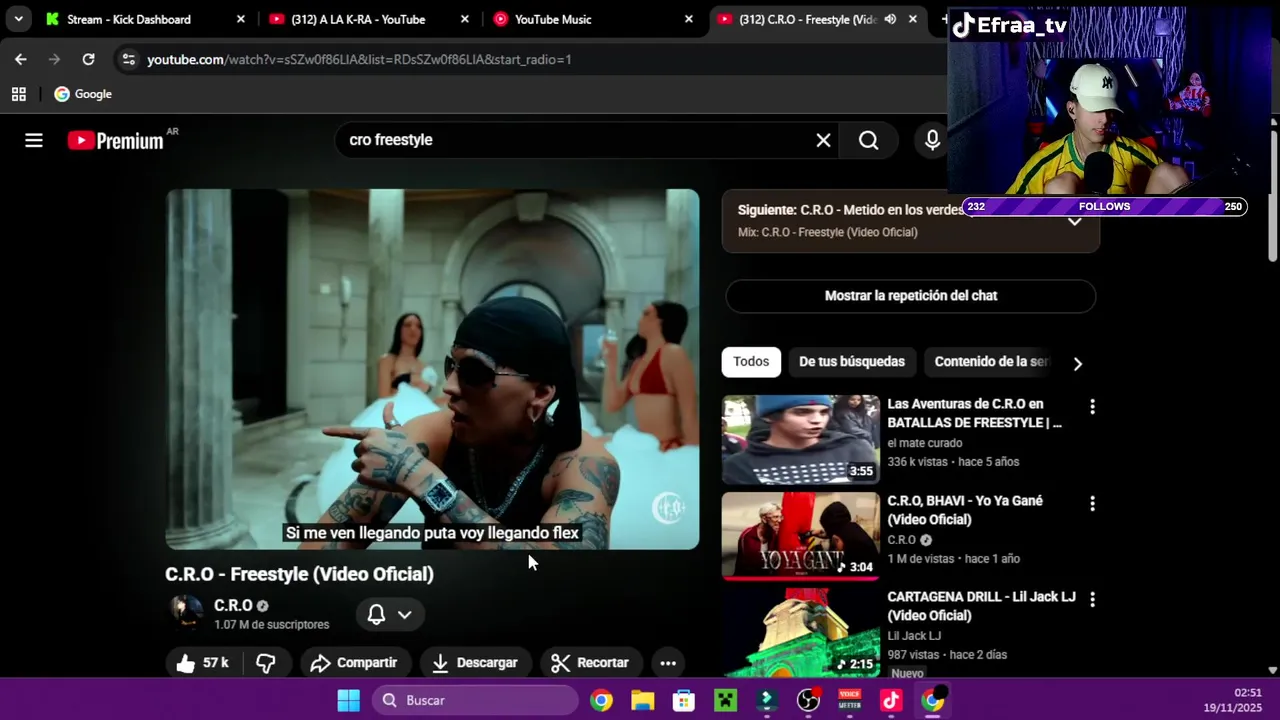Open the YouTube hamburger guide menu
1280x720 pixels.
34,140
